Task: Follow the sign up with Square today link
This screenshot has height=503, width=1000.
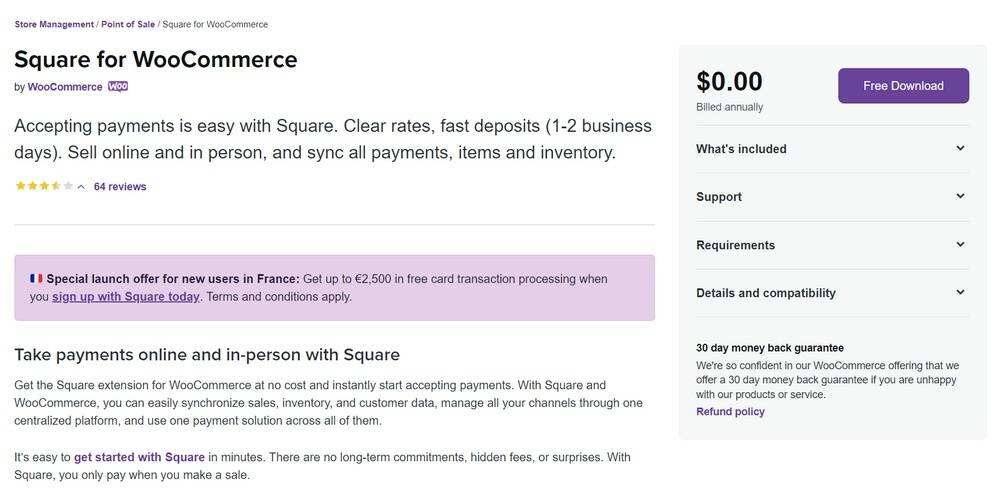Action: tap(126, 297)
